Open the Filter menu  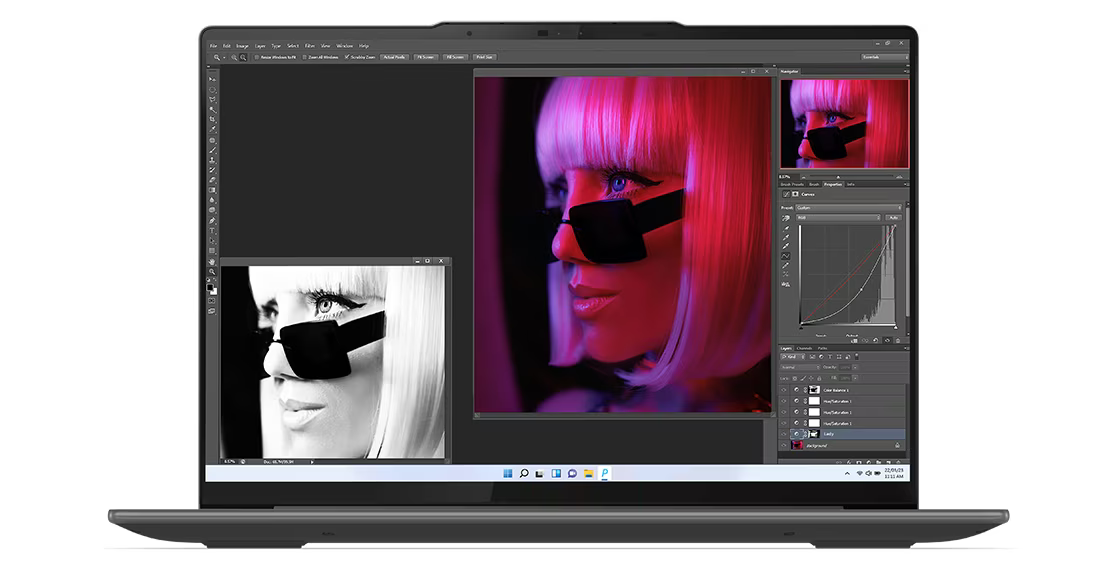310,46
